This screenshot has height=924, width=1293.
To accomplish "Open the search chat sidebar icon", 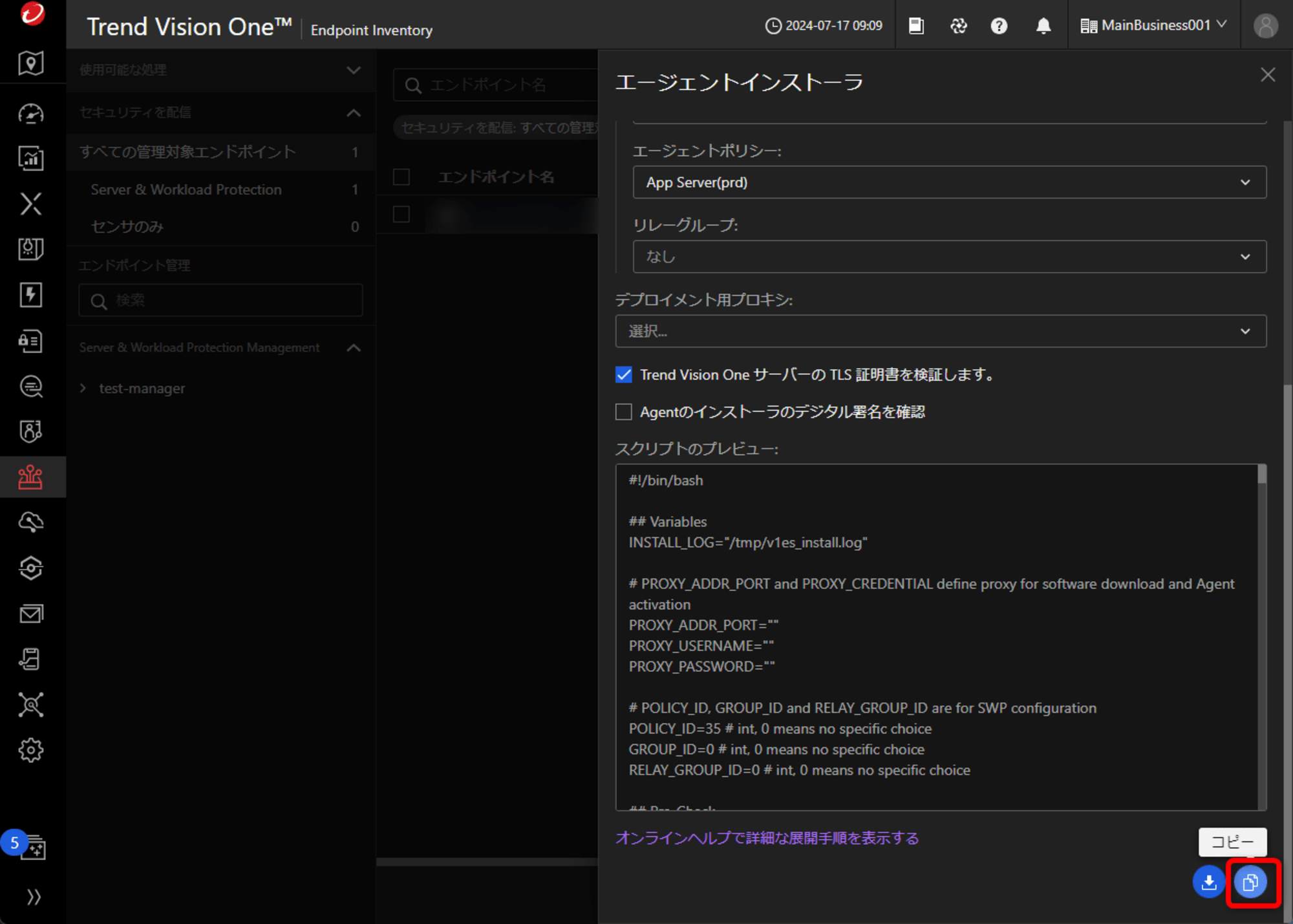I will pyautogui.click(x=31, y=386).
